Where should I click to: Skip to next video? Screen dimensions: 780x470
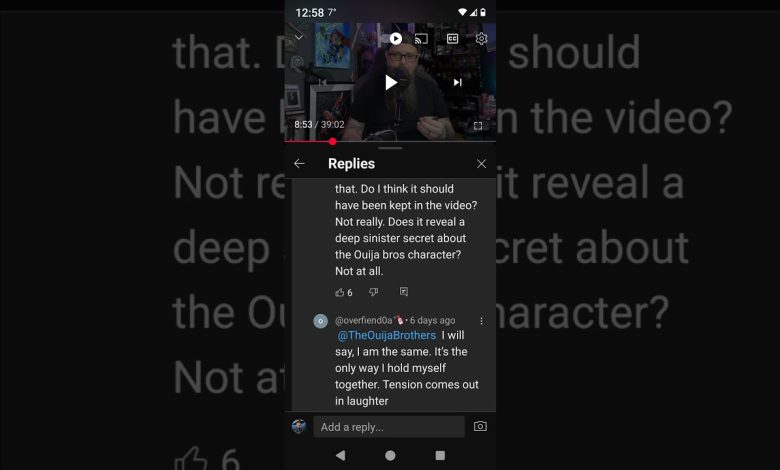click(x=458, y=83)
